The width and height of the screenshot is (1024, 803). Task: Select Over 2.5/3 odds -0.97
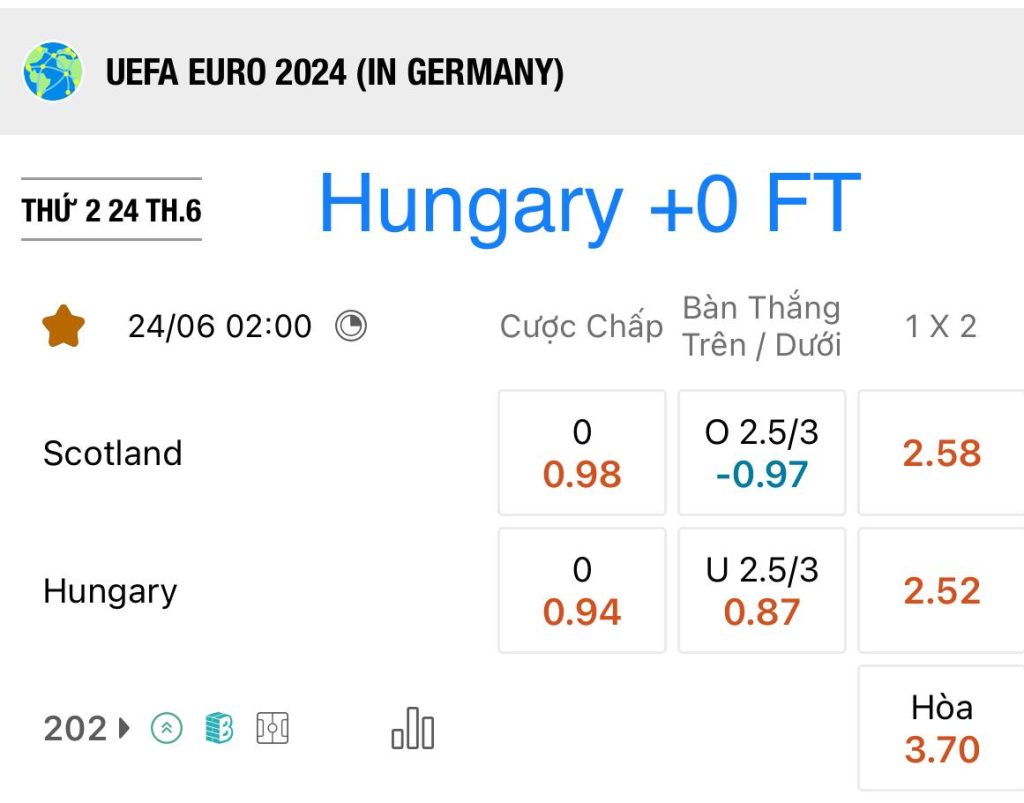[x=761, y=452]
